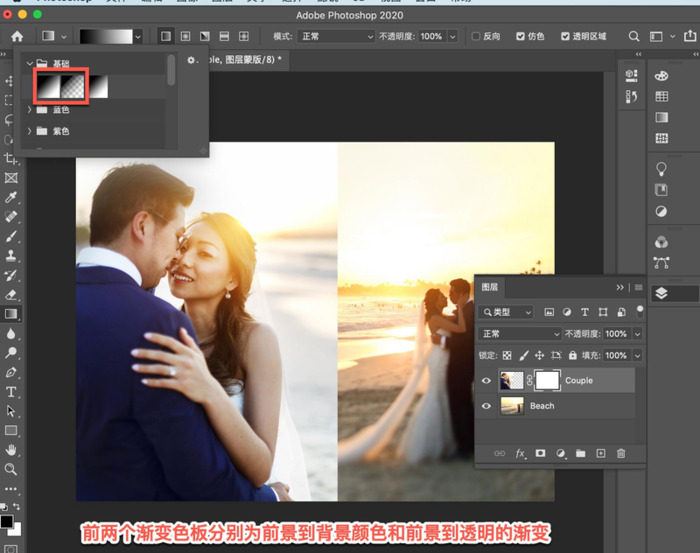Click the Home icon in the options bar
The image size is (700, 553).
17,36
